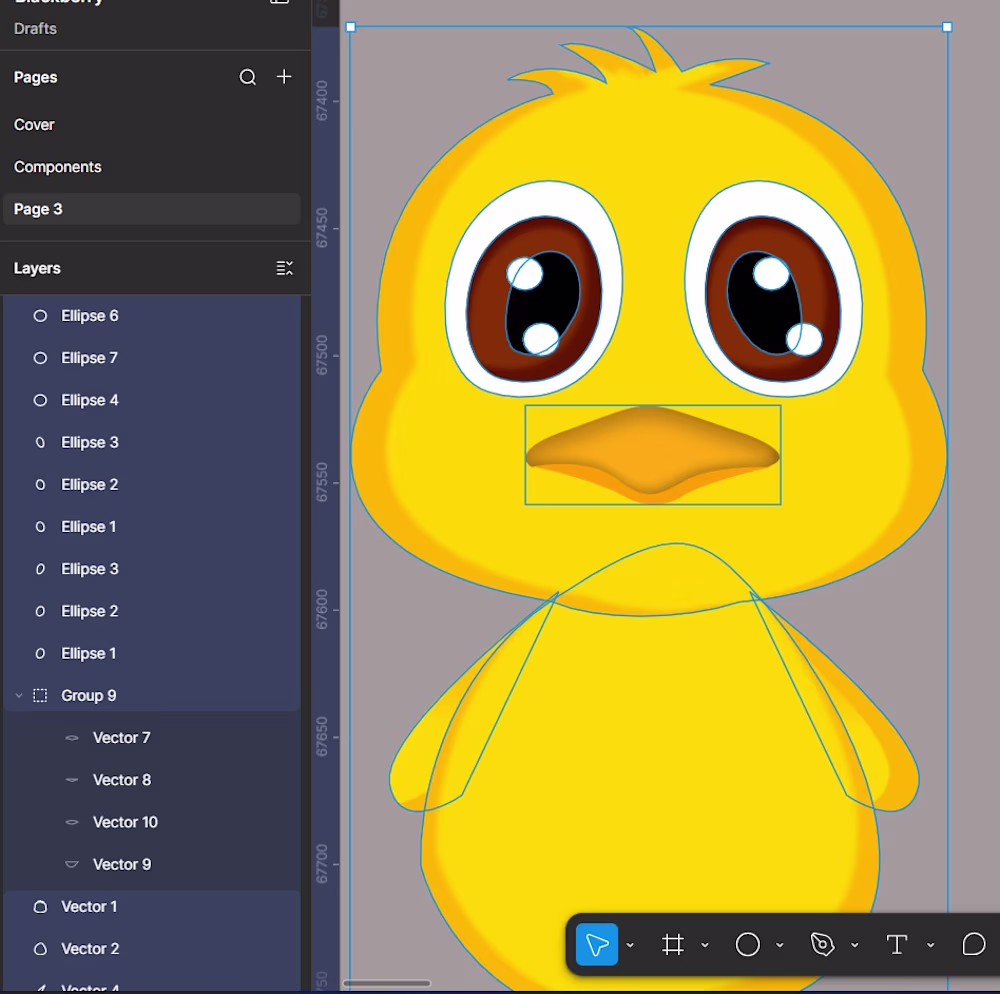Open Pen tool options dropdown arrow

(855, 945)
